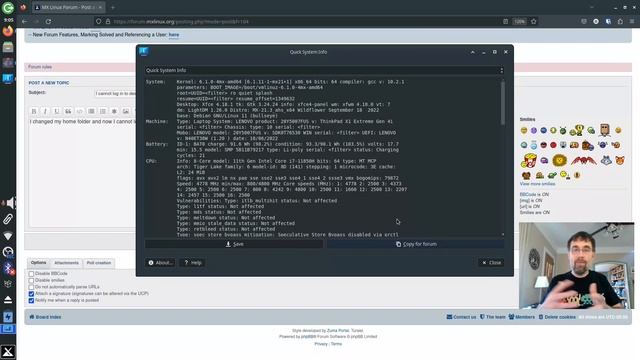Image resolution: width=640 pixels, height=360 pixels.
Task: Switch to the Poll creation tab
Action: (x=98, y=263)
